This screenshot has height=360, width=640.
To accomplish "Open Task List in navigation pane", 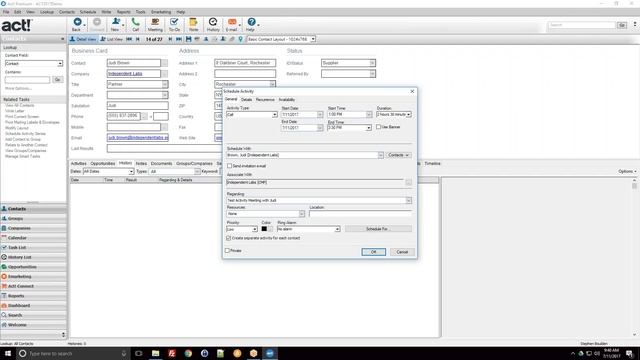I will 33,247.
